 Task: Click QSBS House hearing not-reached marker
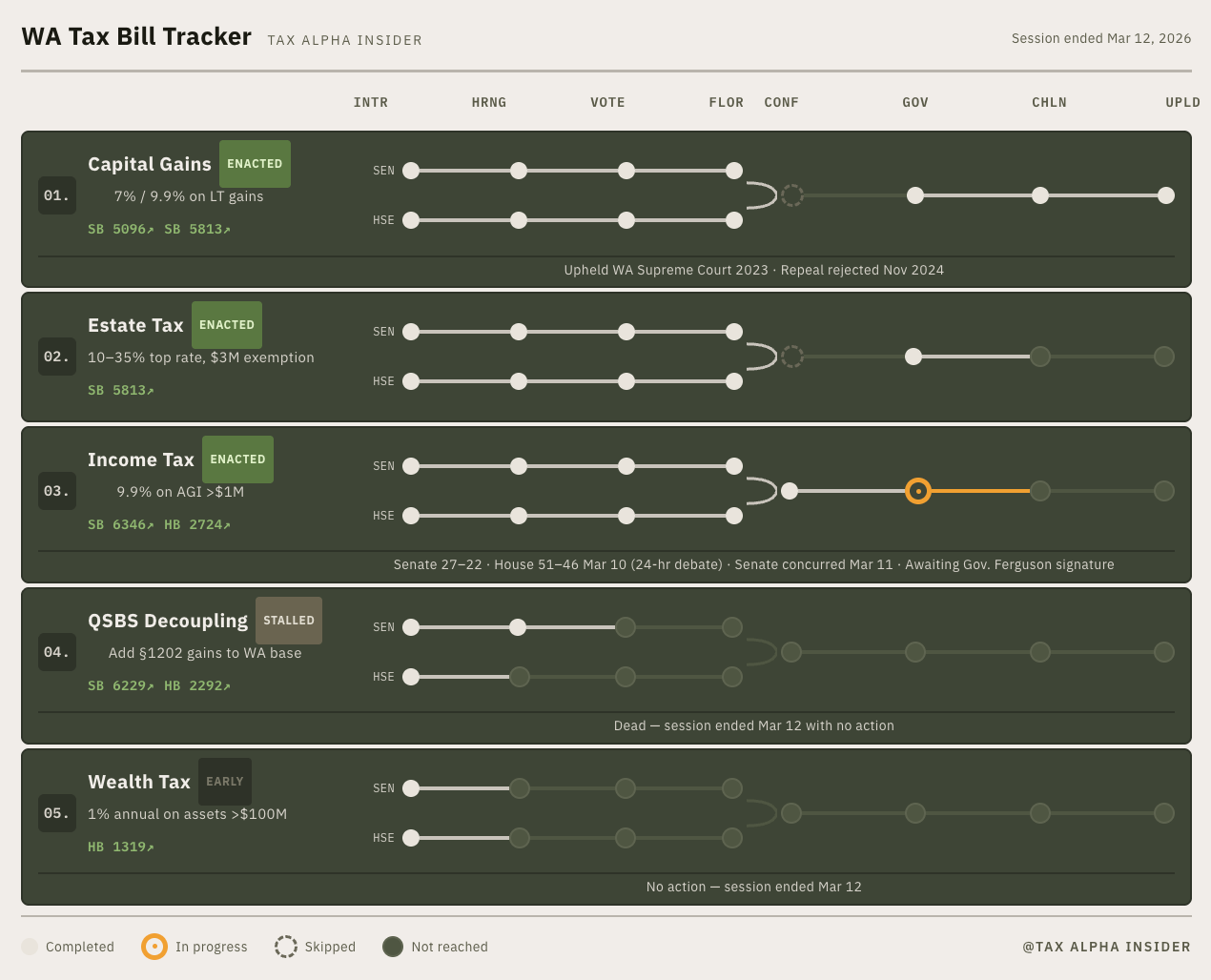coord(520,677)
